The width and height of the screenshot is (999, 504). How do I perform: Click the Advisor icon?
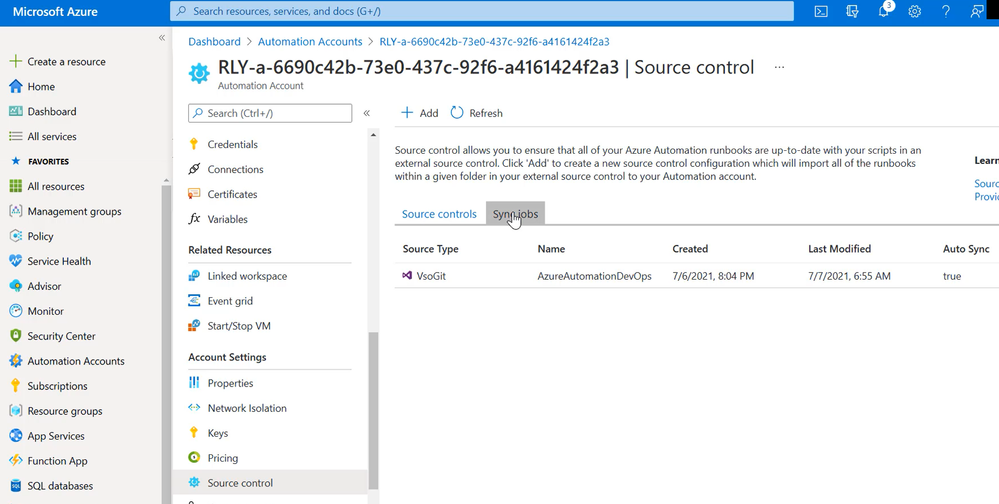click(x=15, y=286)
